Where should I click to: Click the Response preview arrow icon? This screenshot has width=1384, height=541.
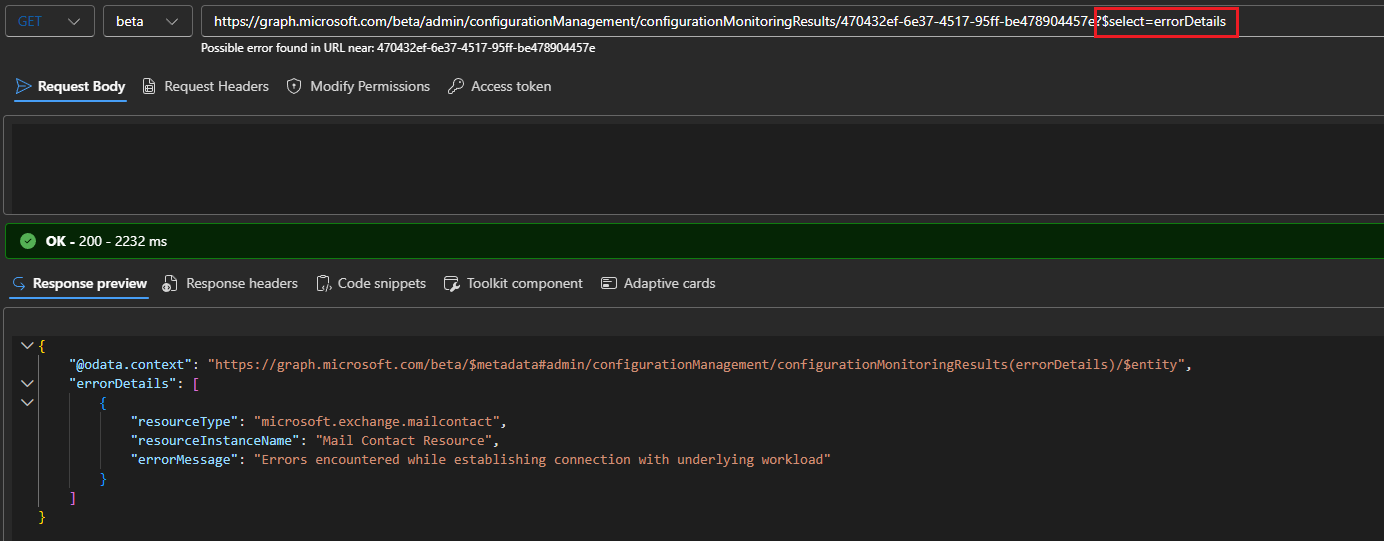pos(19,284)
